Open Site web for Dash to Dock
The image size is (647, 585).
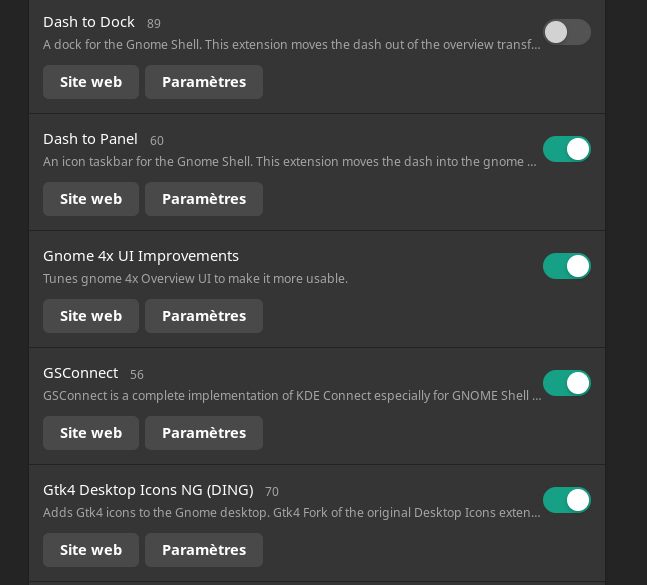pyautogui.click(x=91, y=82)
